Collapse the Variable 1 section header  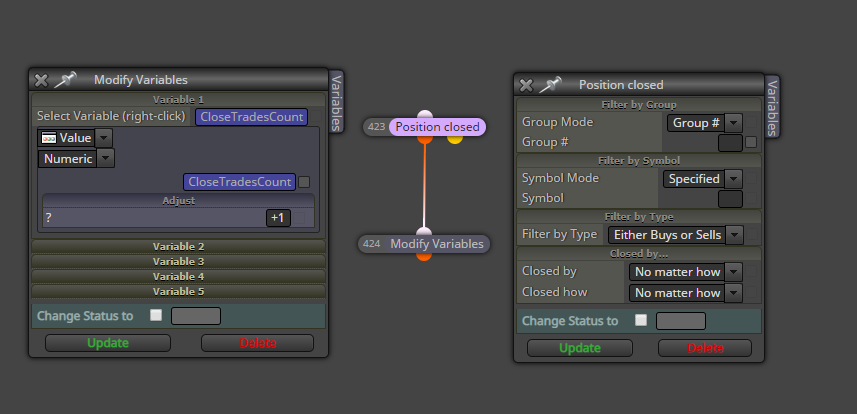[178, 100]
